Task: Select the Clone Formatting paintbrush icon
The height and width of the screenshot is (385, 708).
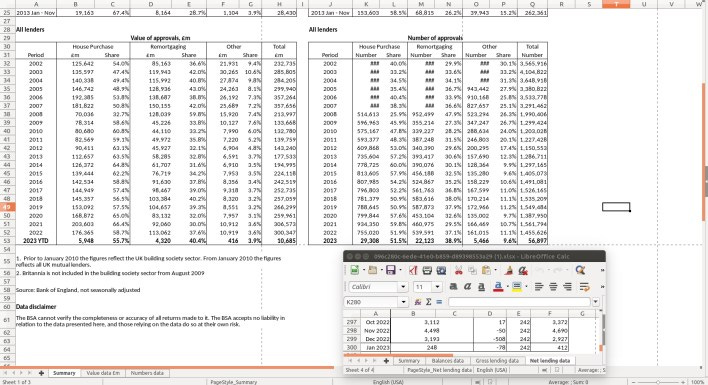Action: click(x=509, y=270)
